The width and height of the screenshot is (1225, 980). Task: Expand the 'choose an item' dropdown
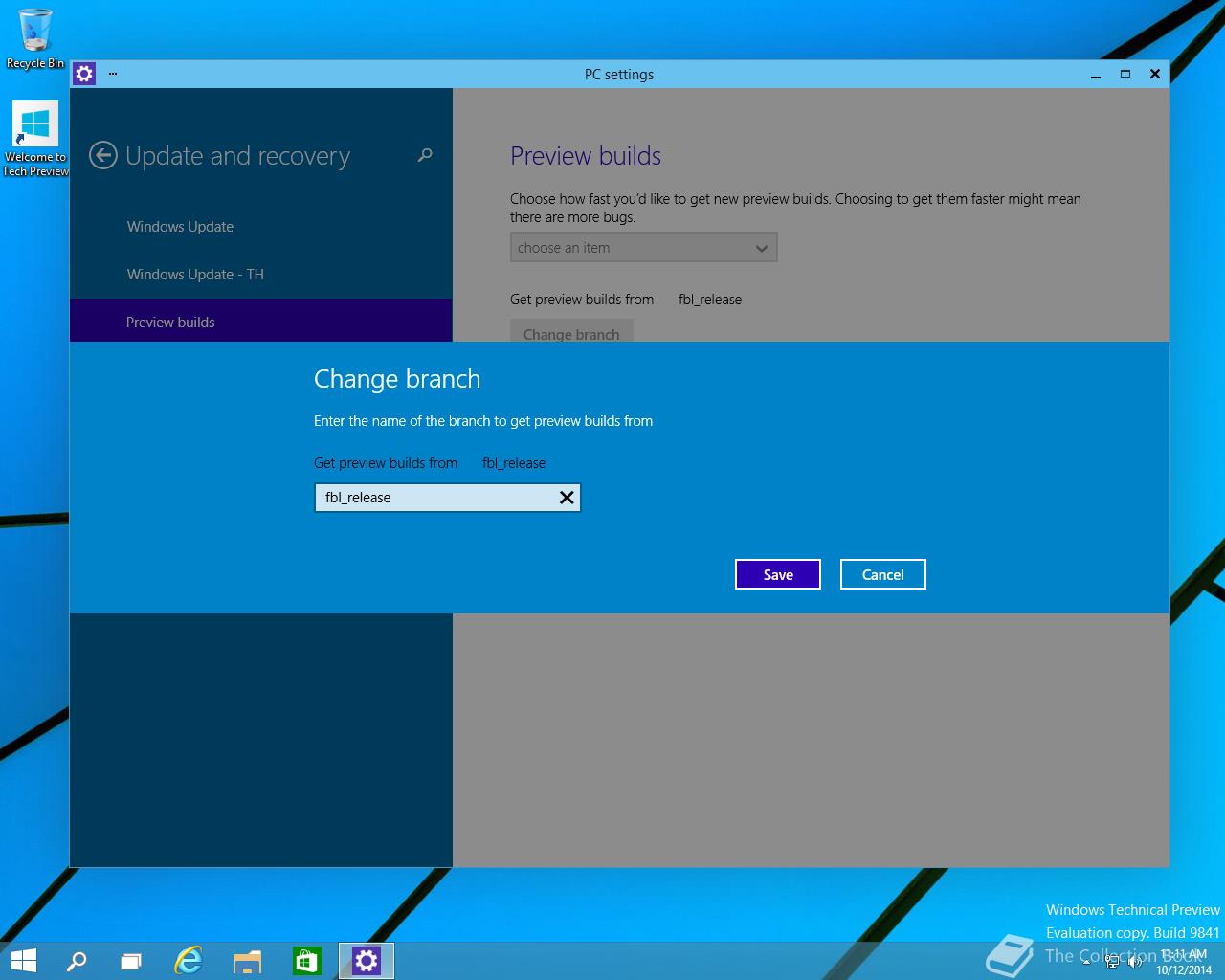(644, 248)
